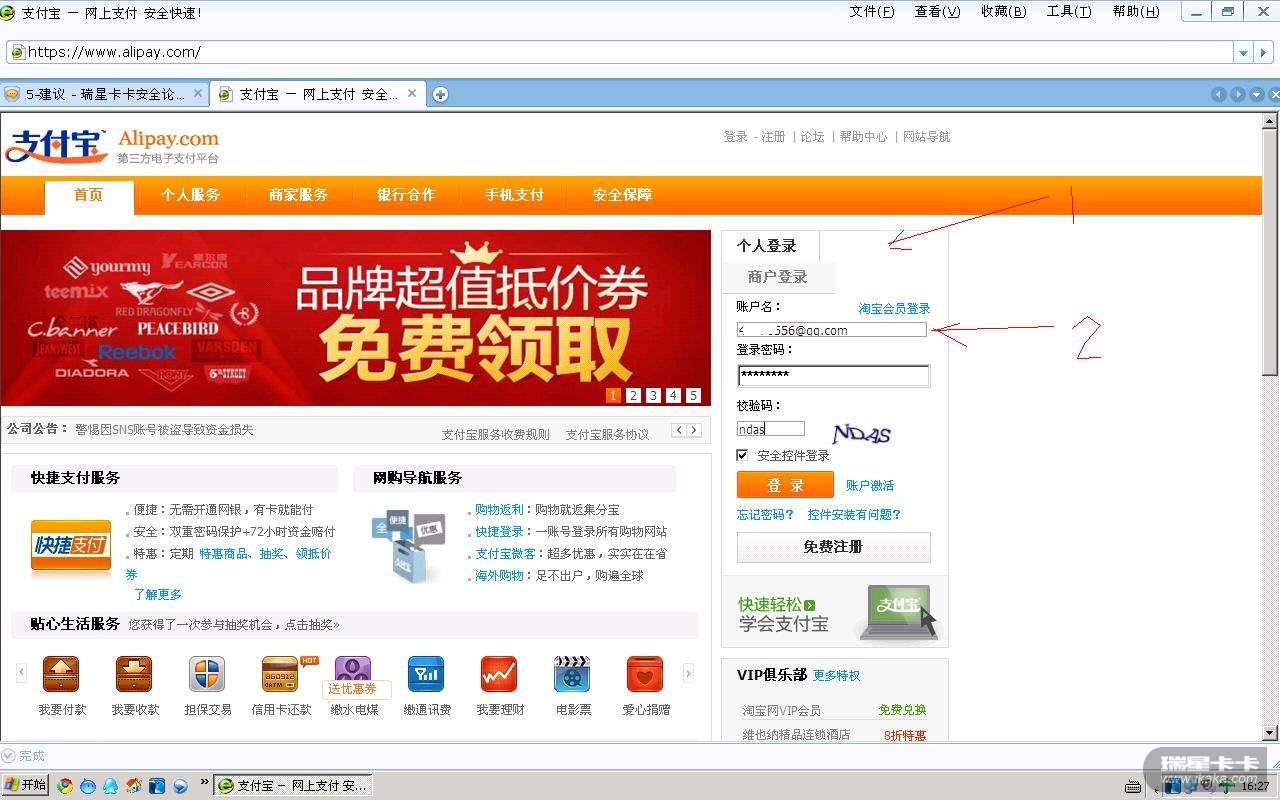Jump to banner slide 5
This screenshot has height=800, width=1280.
693,396
